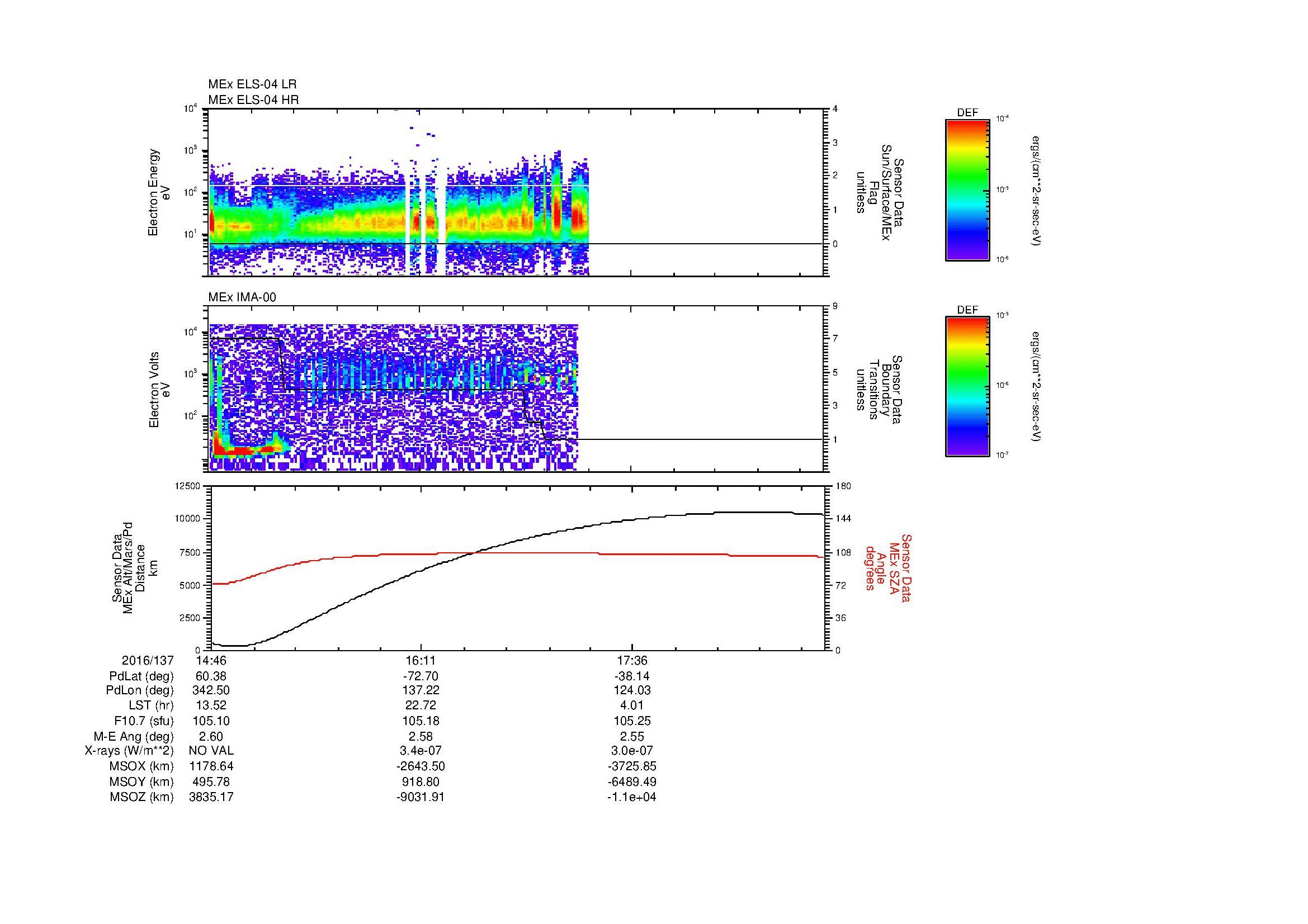The width and height of the screenshot is (1308, 924).
Task: Click the time tick label '17:36'
Action: [x=632, y=660]
